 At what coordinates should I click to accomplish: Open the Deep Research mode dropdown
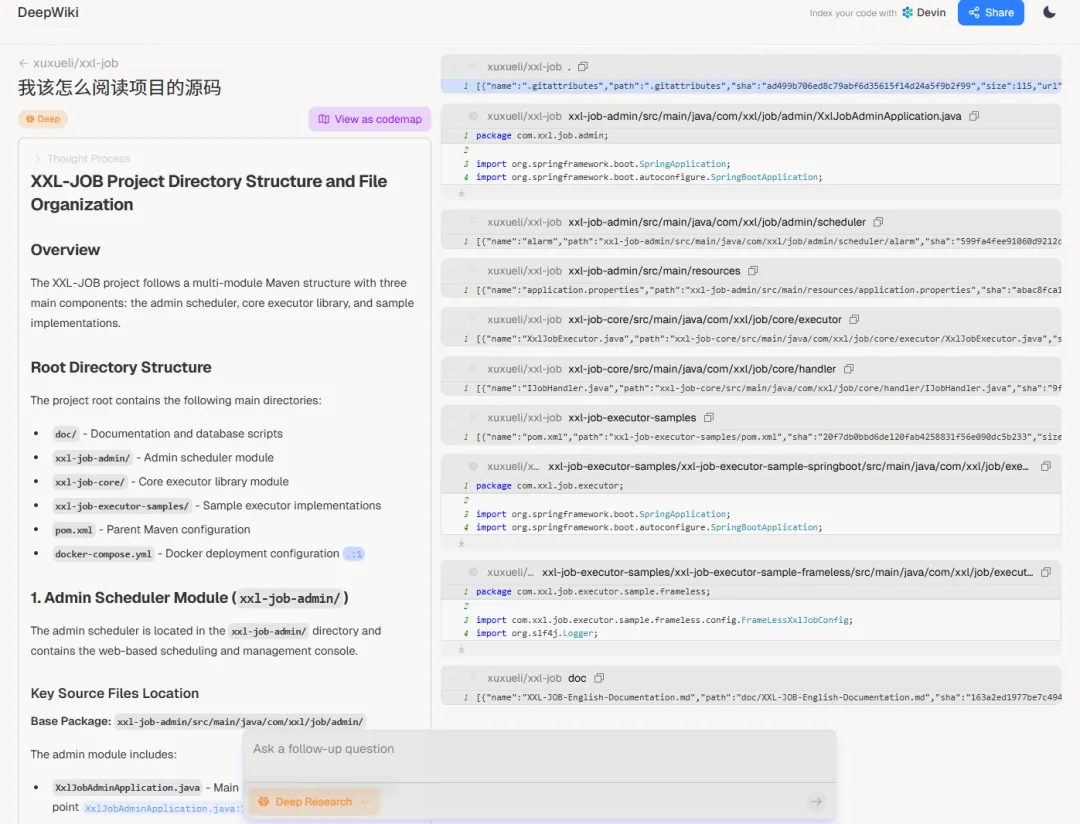313,802
